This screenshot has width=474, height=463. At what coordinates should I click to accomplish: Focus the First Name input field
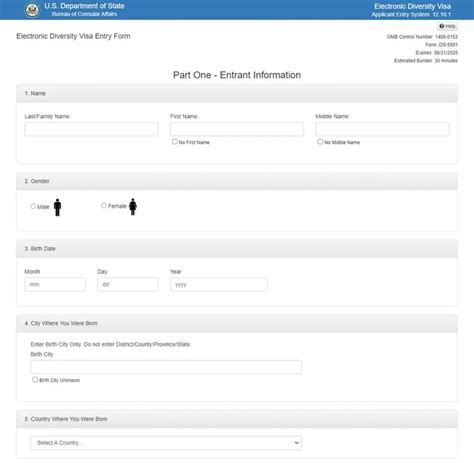[x=237, y=129]
